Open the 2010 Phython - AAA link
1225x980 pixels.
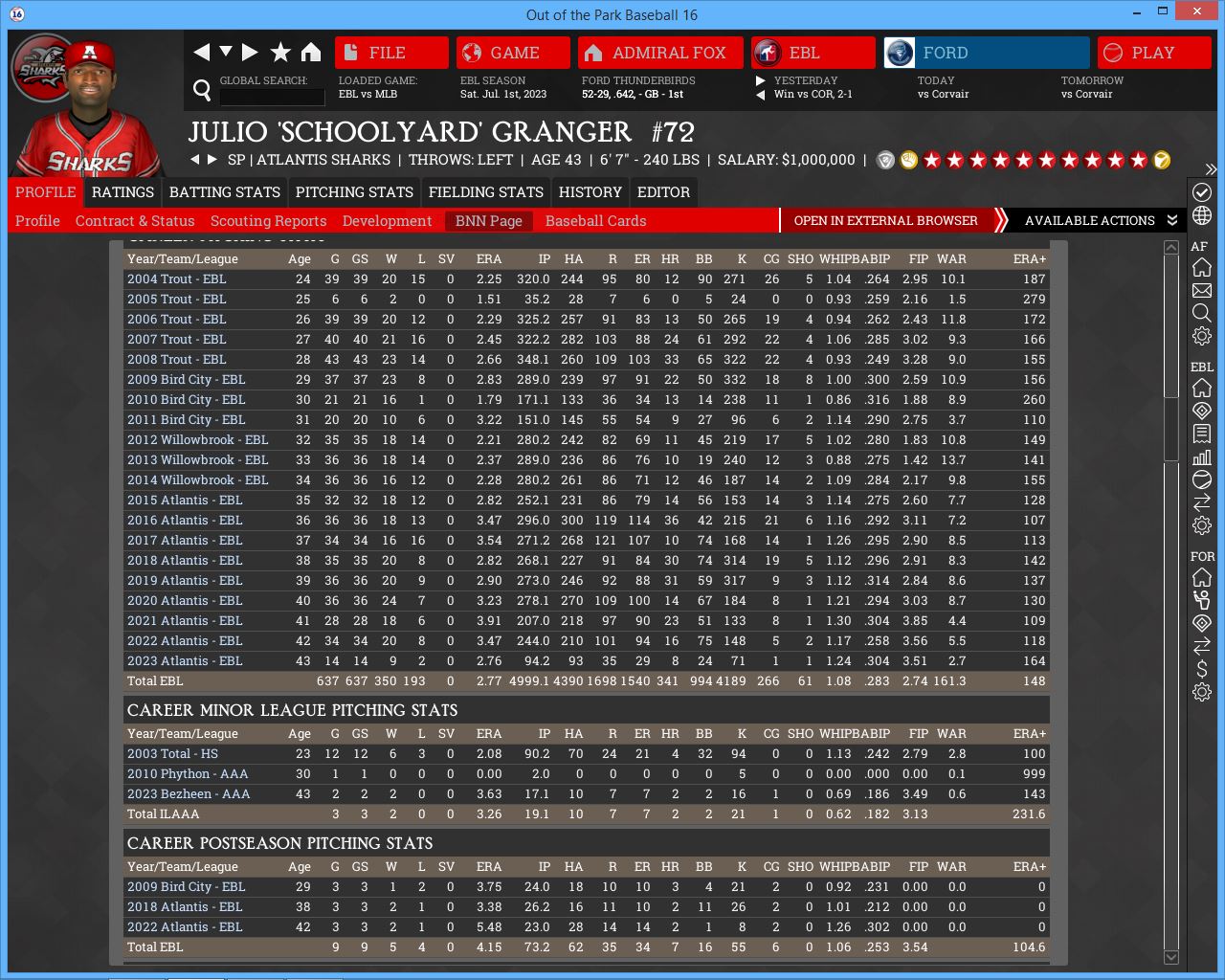[188, 774]
